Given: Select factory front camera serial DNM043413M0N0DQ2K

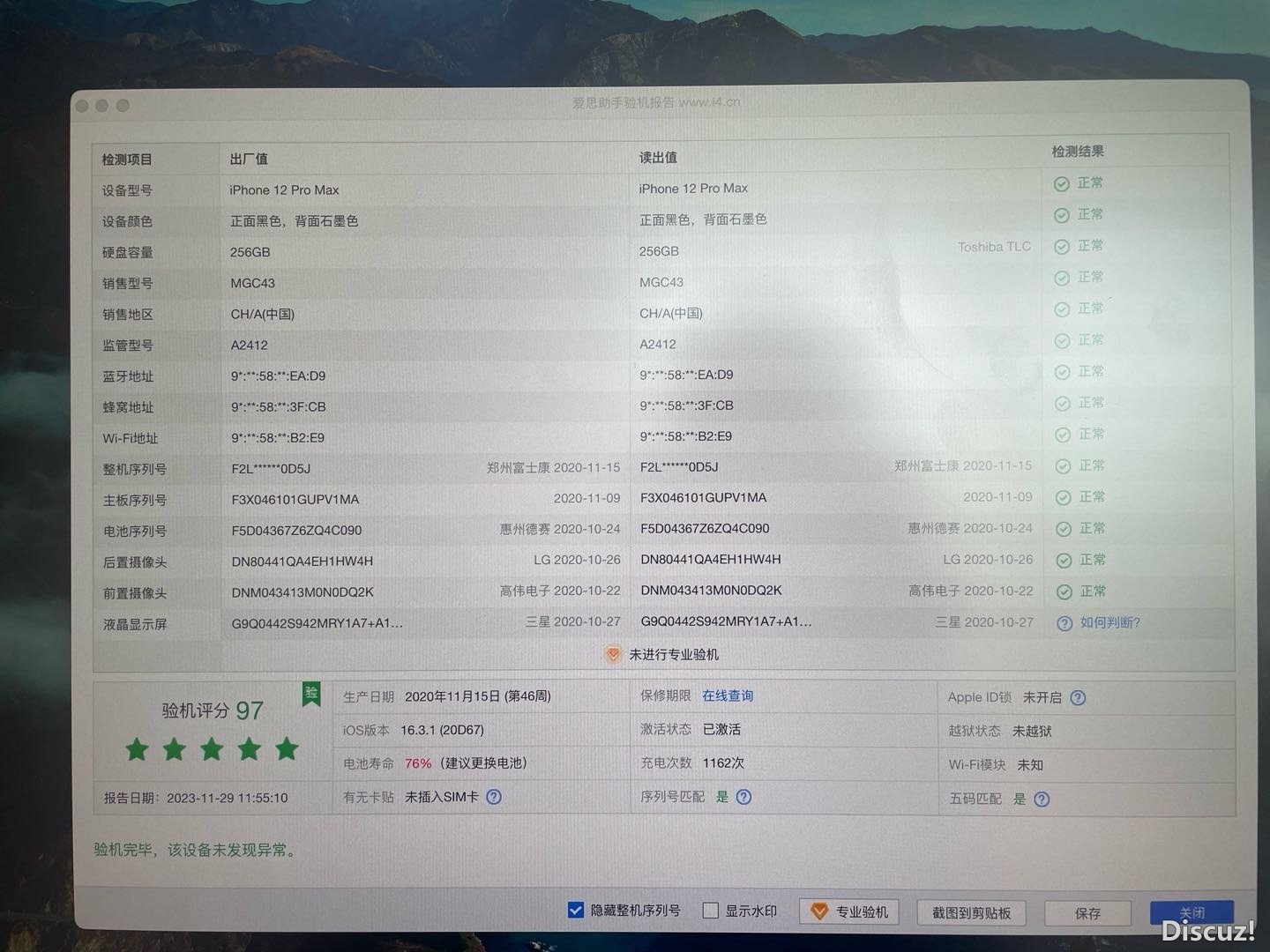Looking at the screenshot, I should [303, 592].
